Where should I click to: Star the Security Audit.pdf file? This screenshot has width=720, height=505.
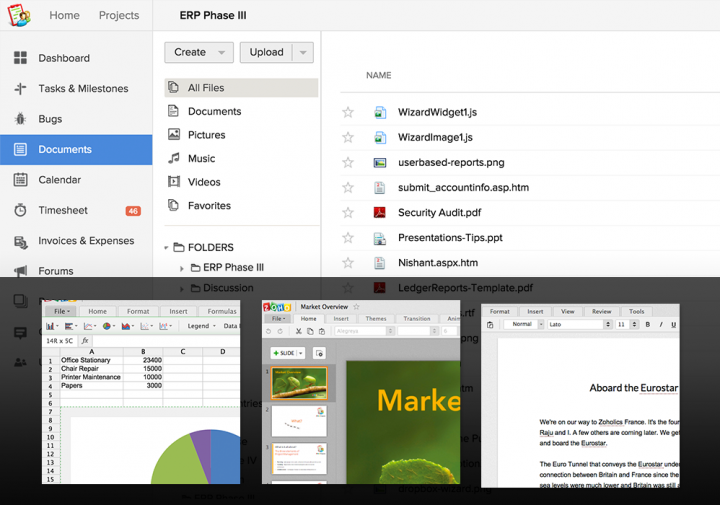348,213
